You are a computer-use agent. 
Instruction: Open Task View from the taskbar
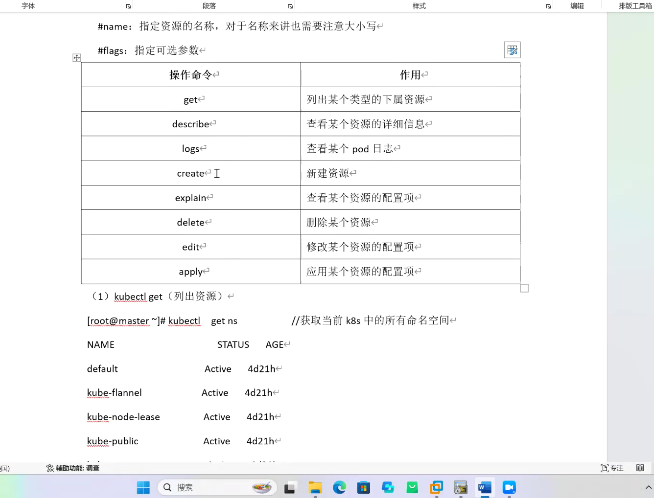pos(290,487)
